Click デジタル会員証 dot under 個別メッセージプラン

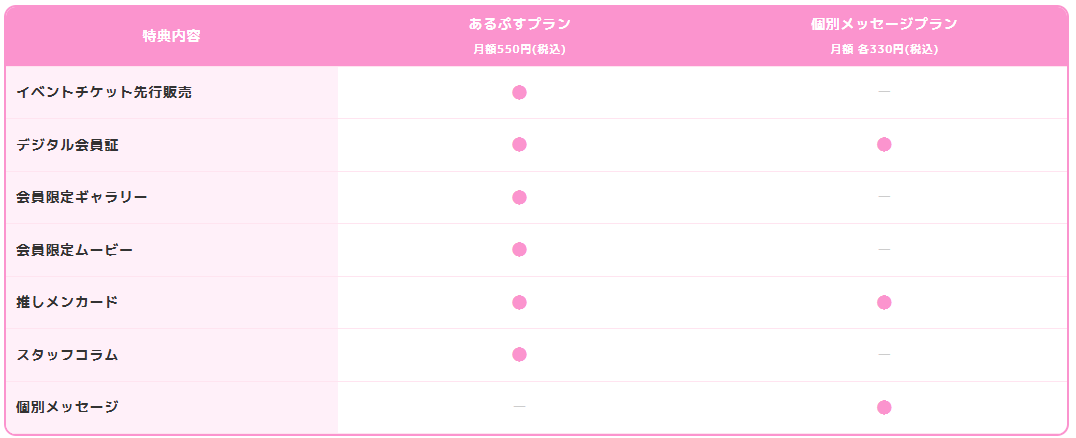(884, 144)
